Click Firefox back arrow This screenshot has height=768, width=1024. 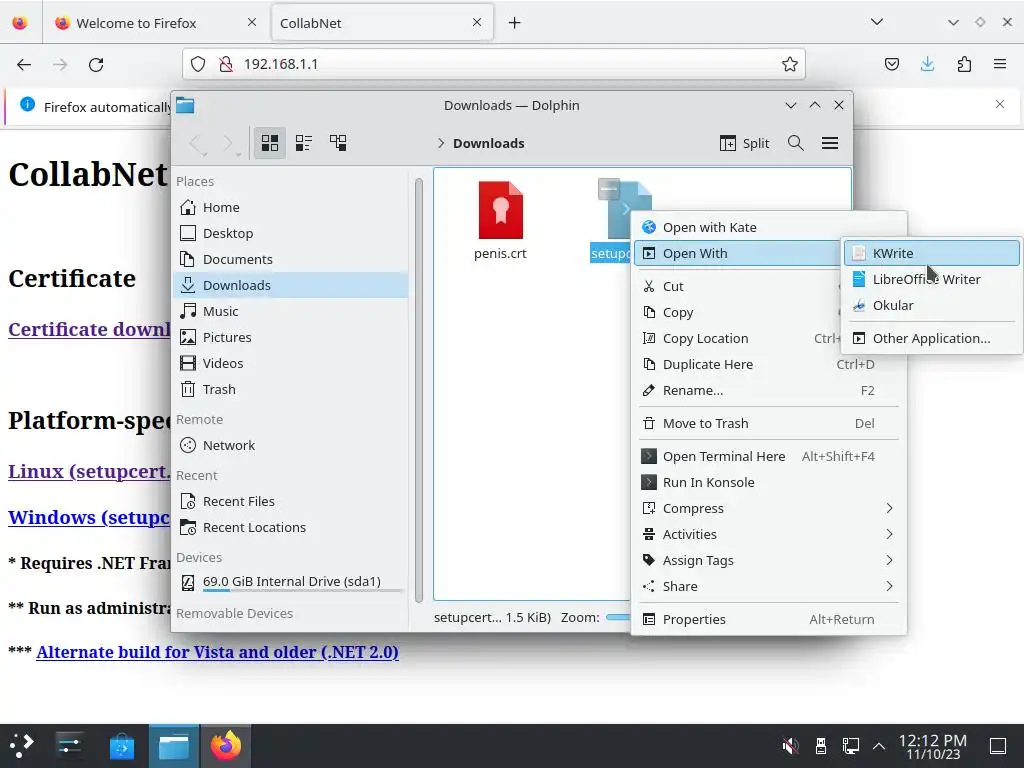(24, 64)
